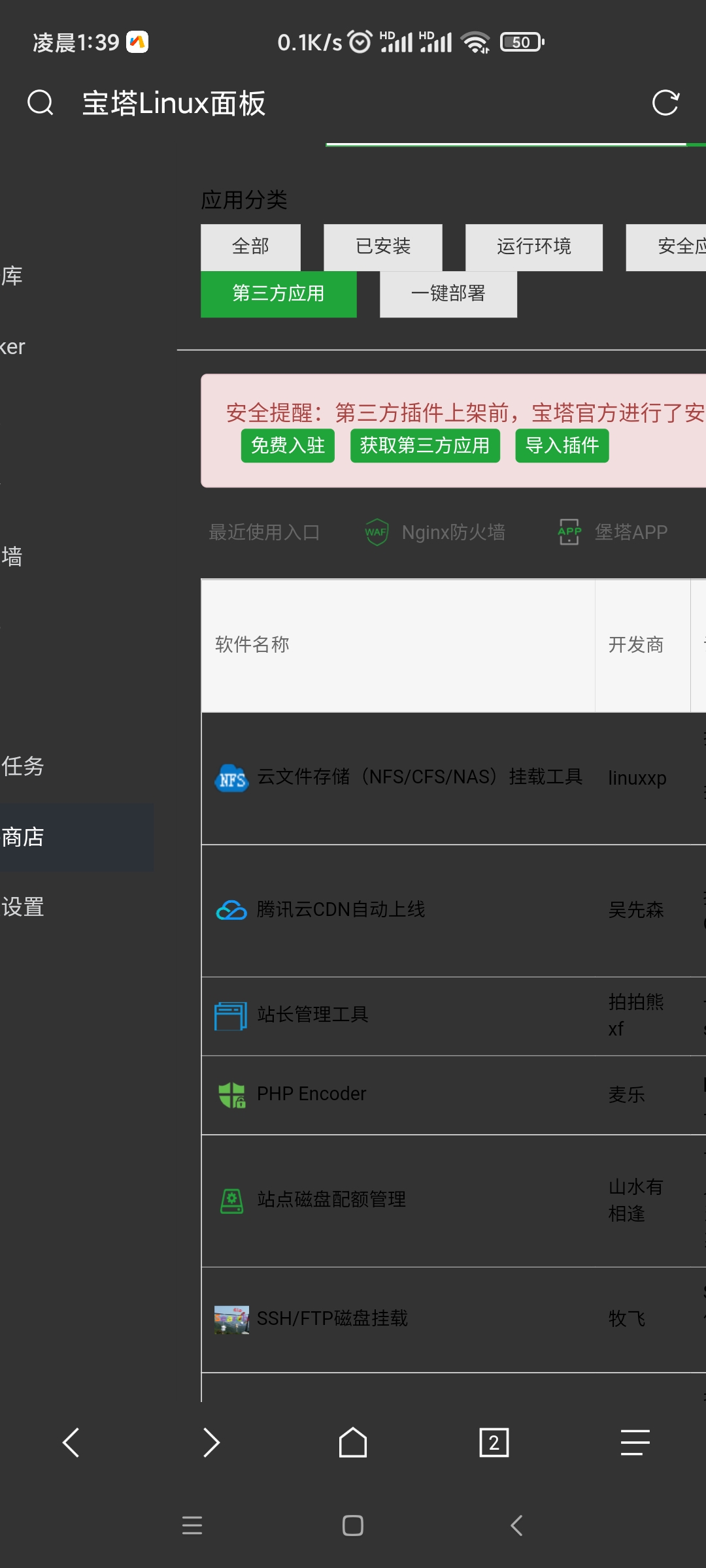Tap the search magnifier icon
The height and width of the screenshot is (1568, 706).
(41, 103)
